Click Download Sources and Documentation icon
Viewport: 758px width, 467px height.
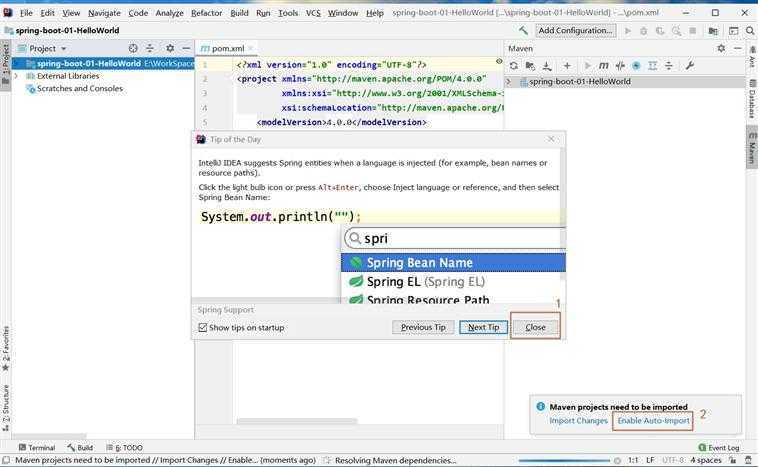pyautogui.click(x=547, y=65)
